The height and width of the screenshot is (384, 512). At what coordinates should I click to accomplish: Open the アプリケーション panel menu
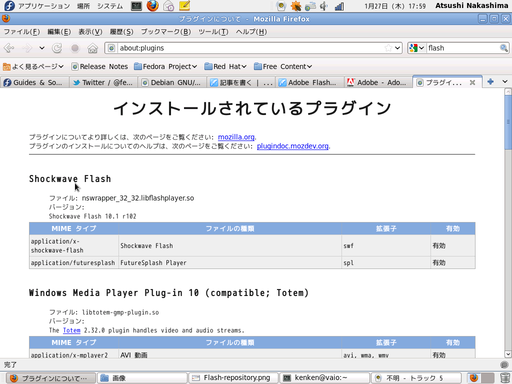pyautogui.click(x=44, y=6)
